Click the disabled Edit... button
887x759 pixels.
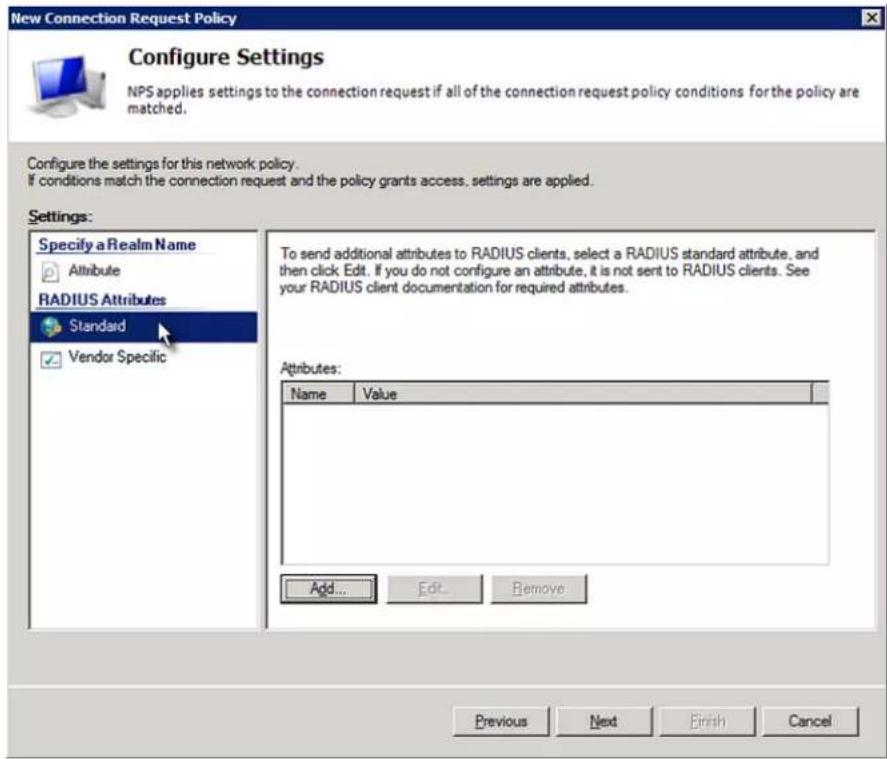[434, 589]
